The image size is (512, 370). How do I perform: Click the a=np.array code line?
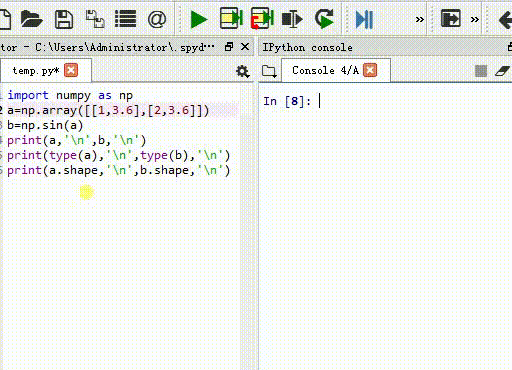(108, 110)
